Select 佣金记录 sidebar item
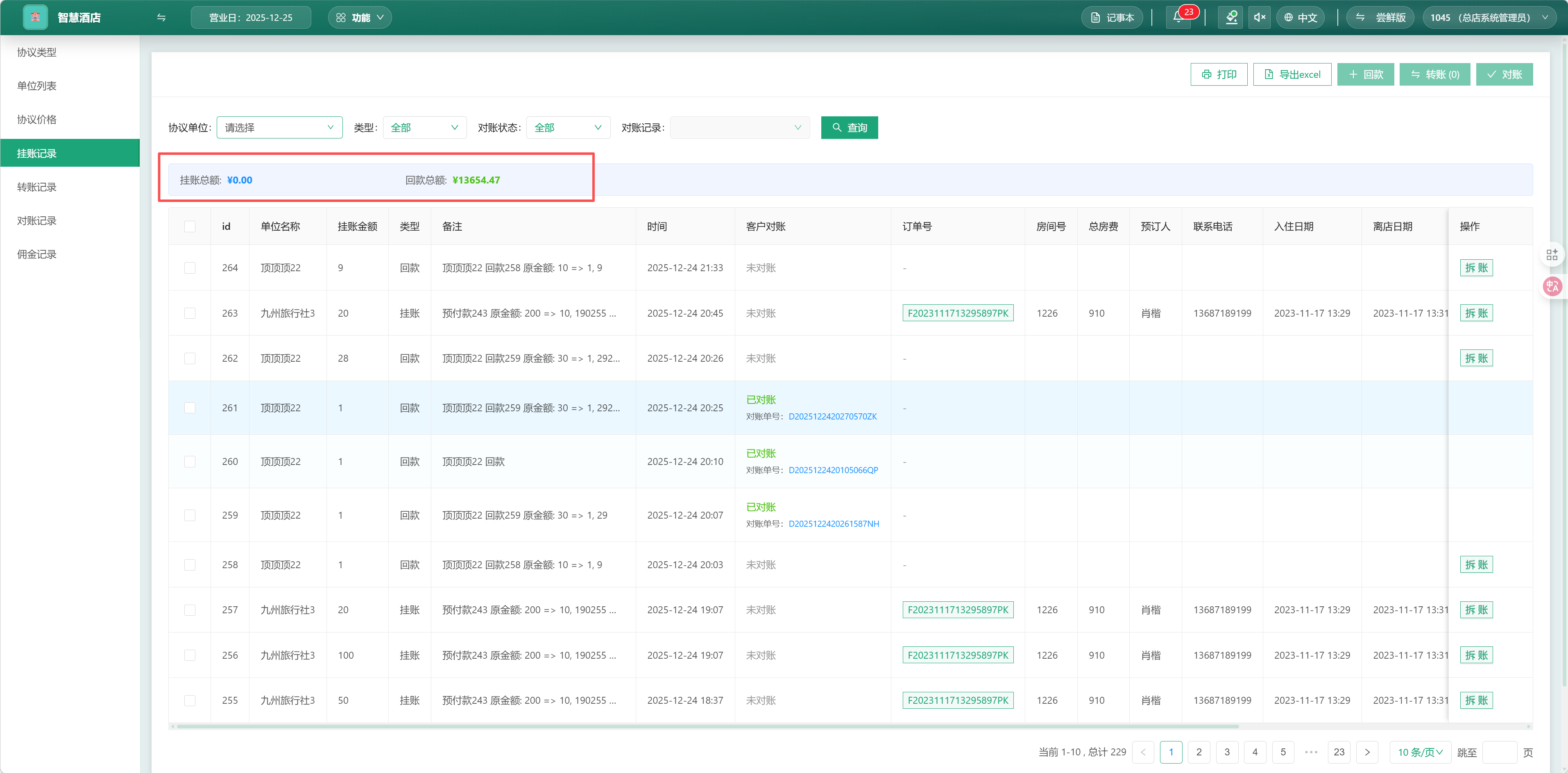Image resolution: width=1568 pixels, height=773 pixels. click(36, 254)
